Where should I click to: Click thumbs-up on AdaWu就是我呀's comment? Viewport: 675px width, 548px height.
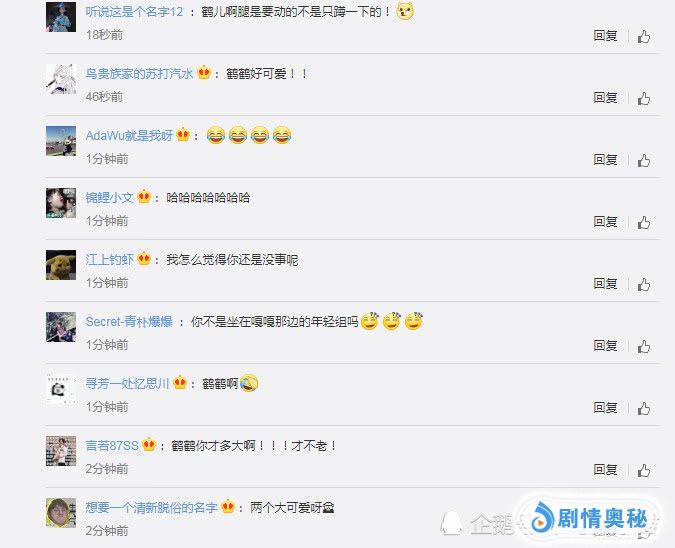coord(644,161)
